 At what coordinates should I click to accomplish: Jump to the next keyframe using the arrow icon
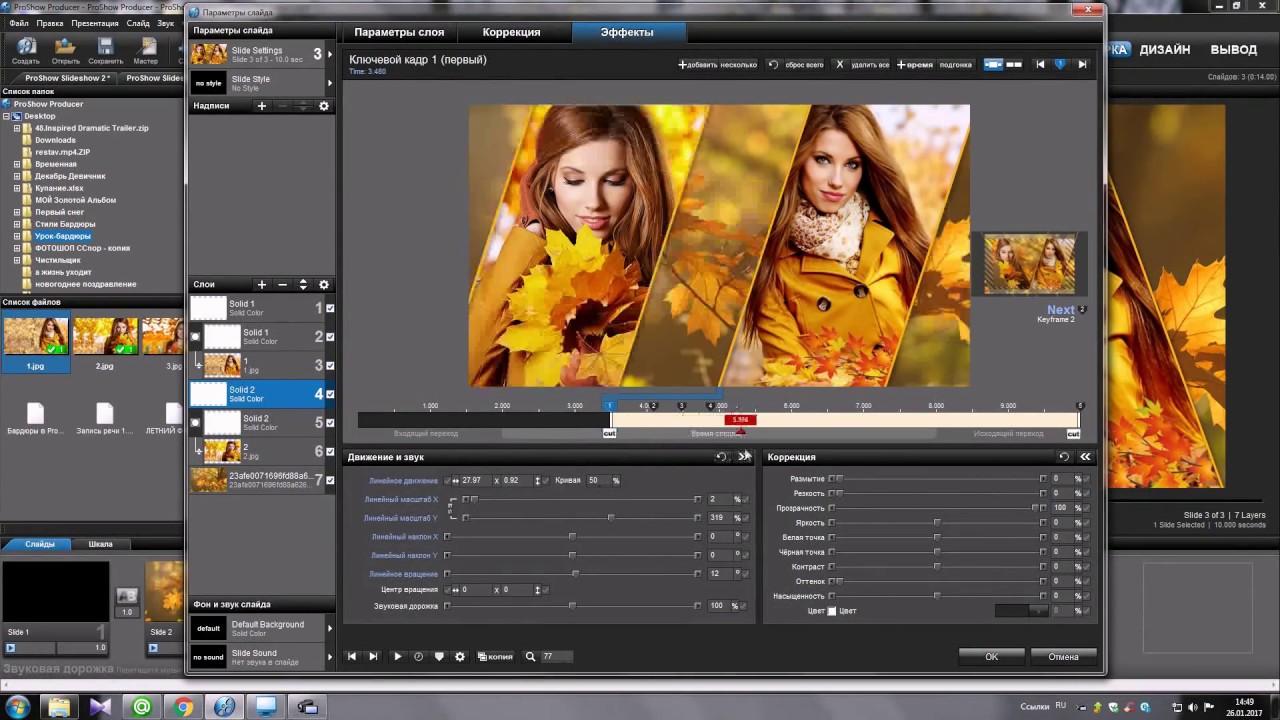1082,64
